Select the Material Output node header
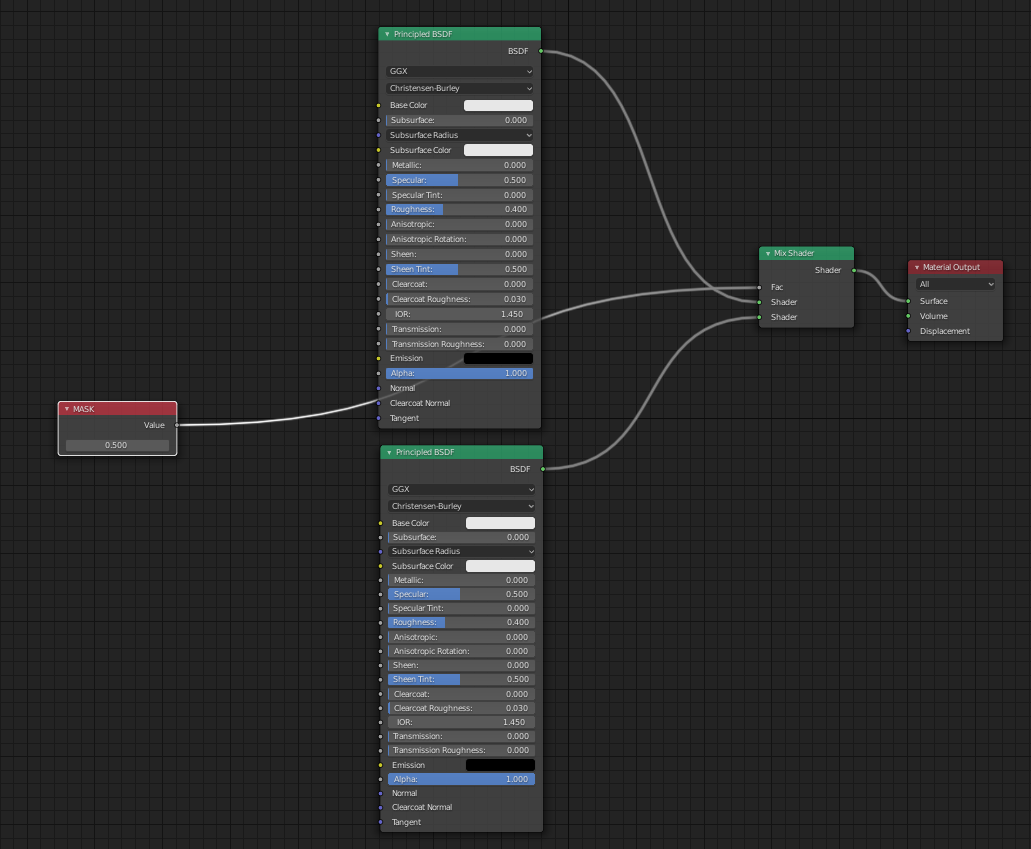Viewport: 1031px width, 849px height. (955, 268)
